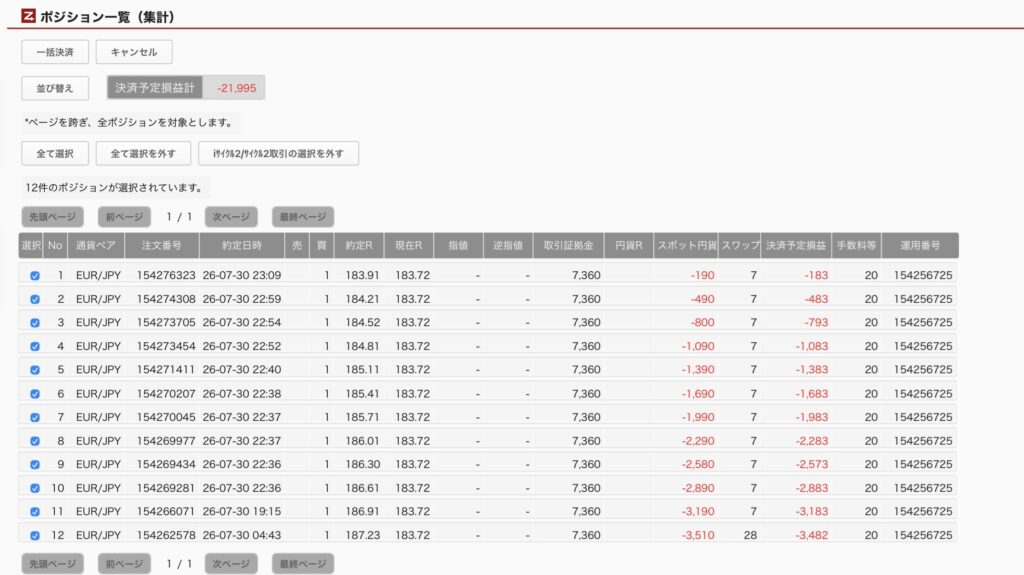Click order number 154276323 in row 1
Image resolution: width=1024 pixels, height=575 pixels.
pyautogui.click(x=166, y=275)
